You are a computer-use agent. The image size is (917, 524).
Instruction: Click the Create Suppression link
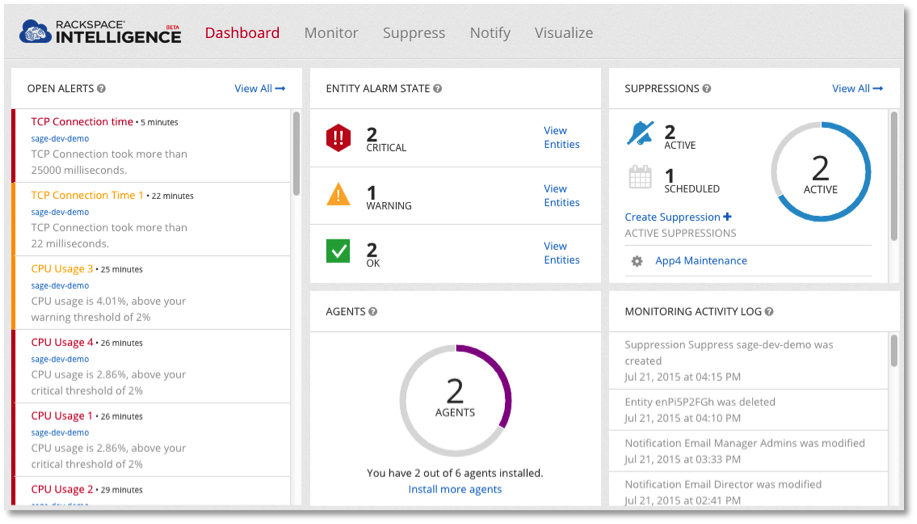pos(678,217)
